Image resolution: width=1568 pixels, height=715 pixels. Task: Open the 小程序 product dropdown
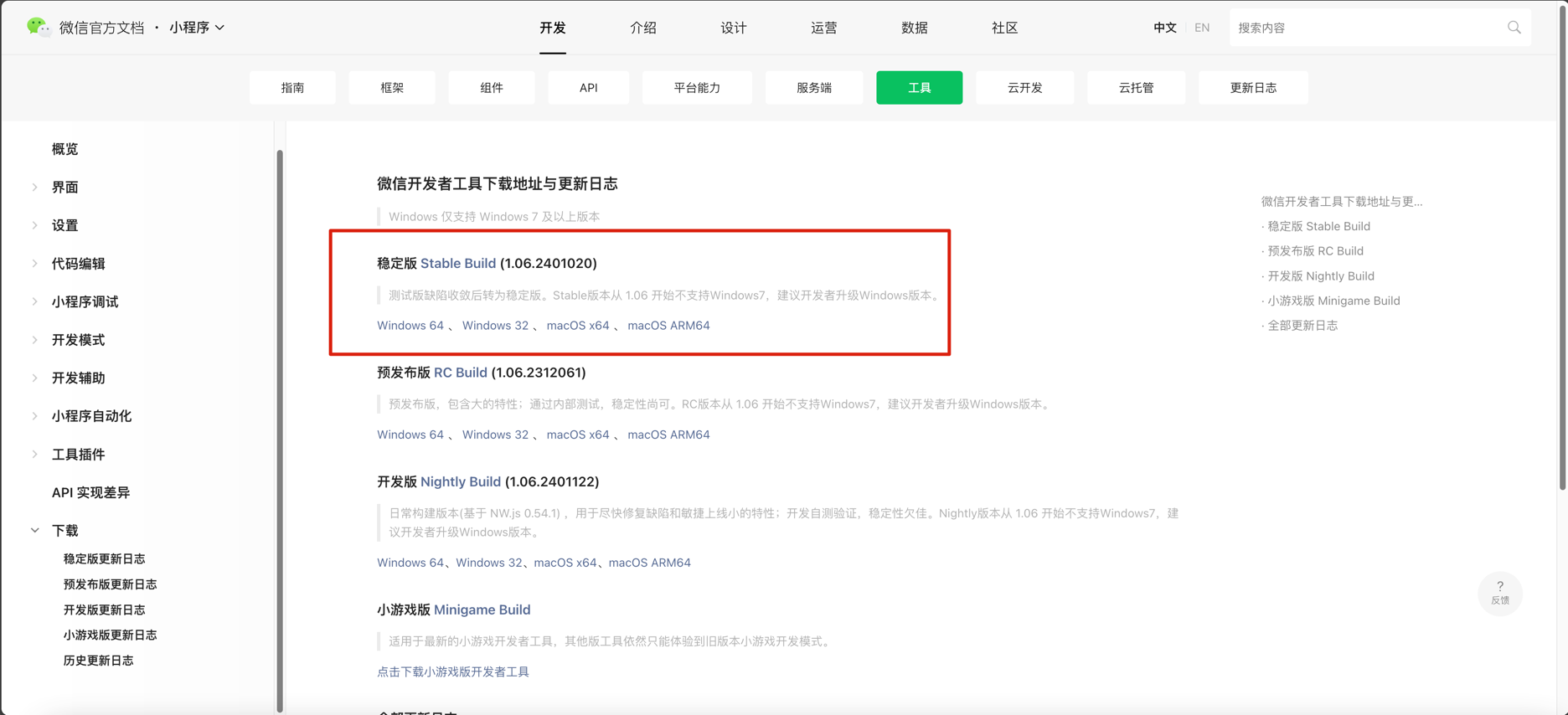point(197,28)
